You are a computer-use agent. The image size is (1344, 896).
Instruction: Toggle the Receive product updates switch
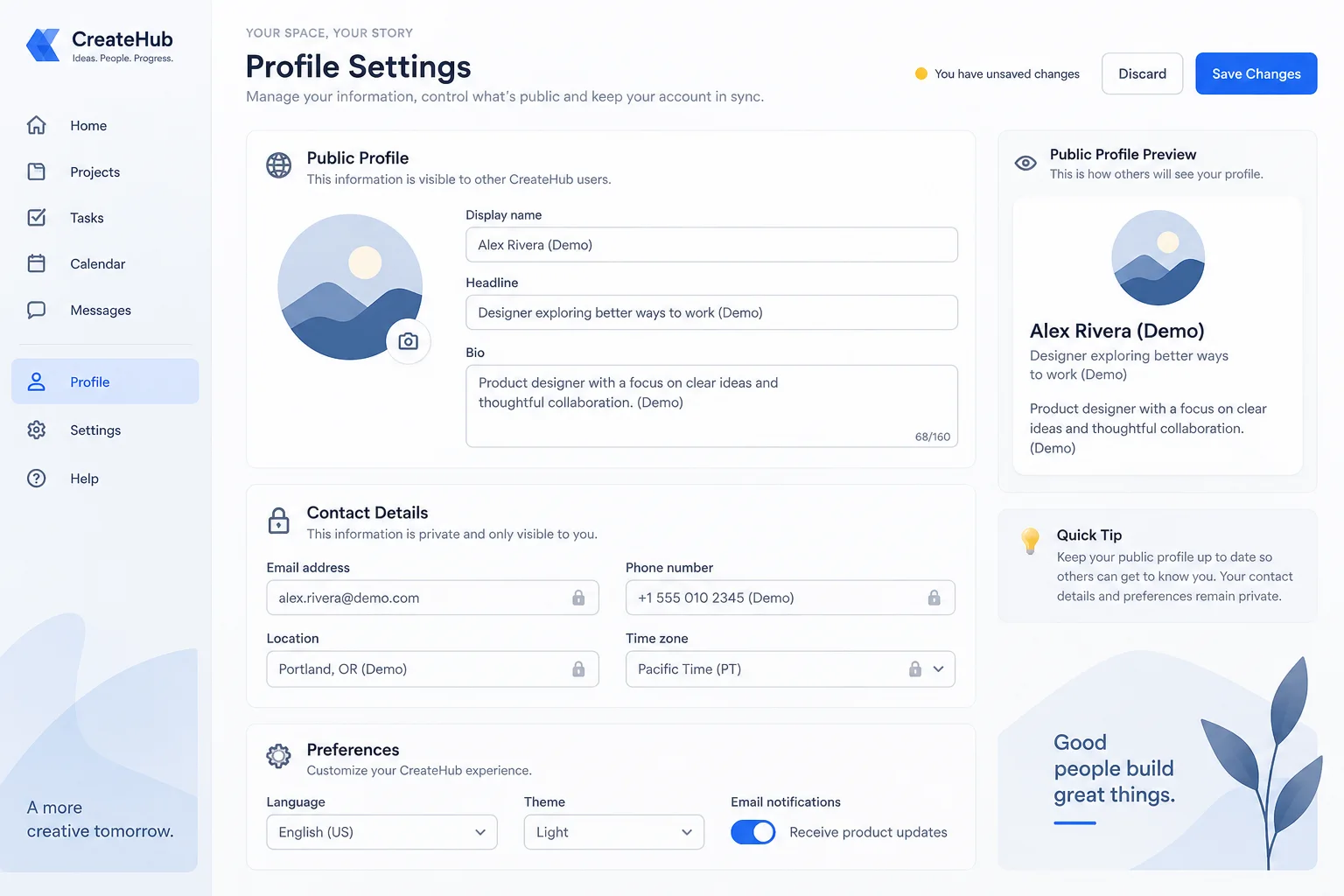point(753,832)
